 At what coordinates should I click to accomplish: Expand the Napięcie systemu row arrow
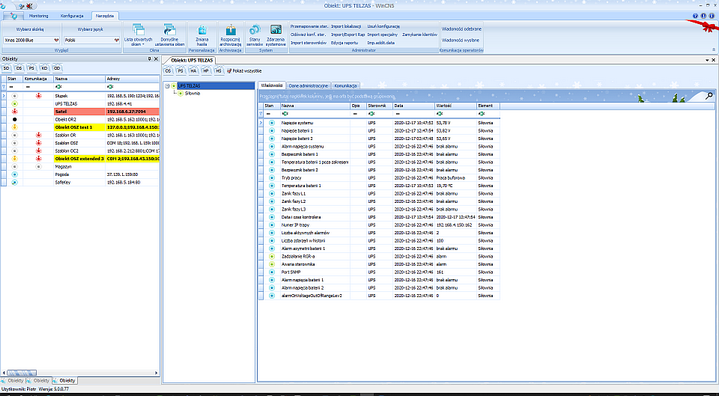(261, 123)
